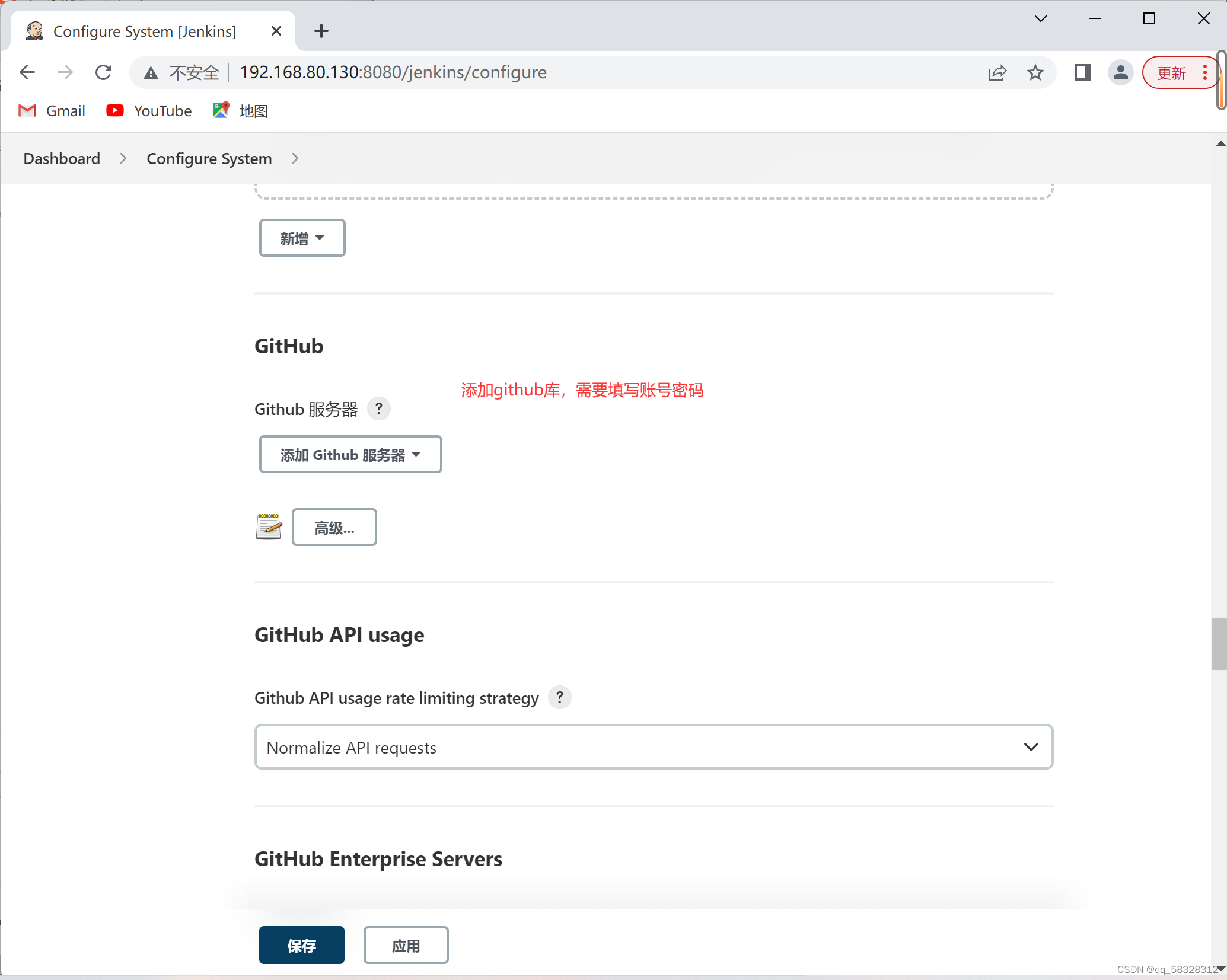Open help for API rate limiting strategy
The width and height of the screenshot is (1227, 980).
click(559, 697)
